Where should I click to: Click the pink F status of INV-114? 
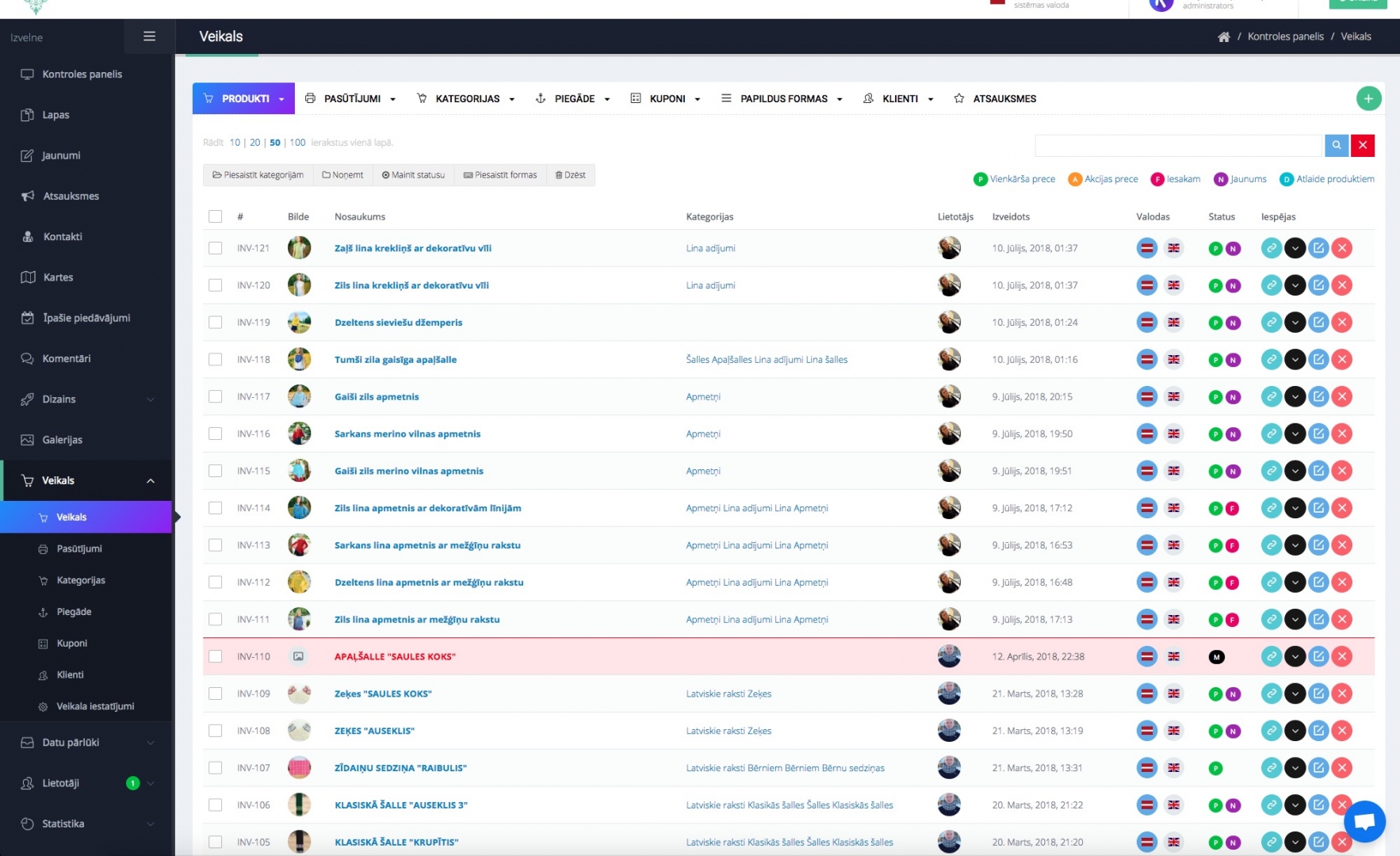(x=1233, y=509)
